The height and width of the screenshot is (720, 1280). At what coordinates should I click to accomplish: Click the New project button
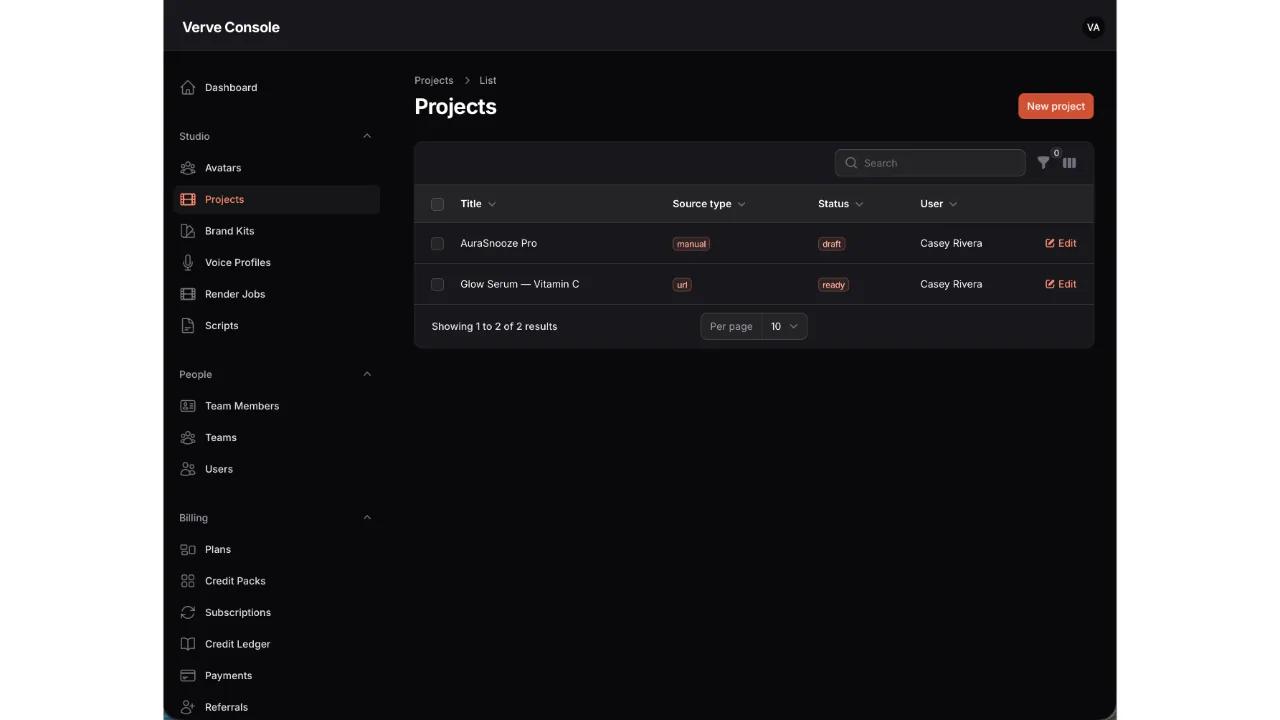[1056, 106]
